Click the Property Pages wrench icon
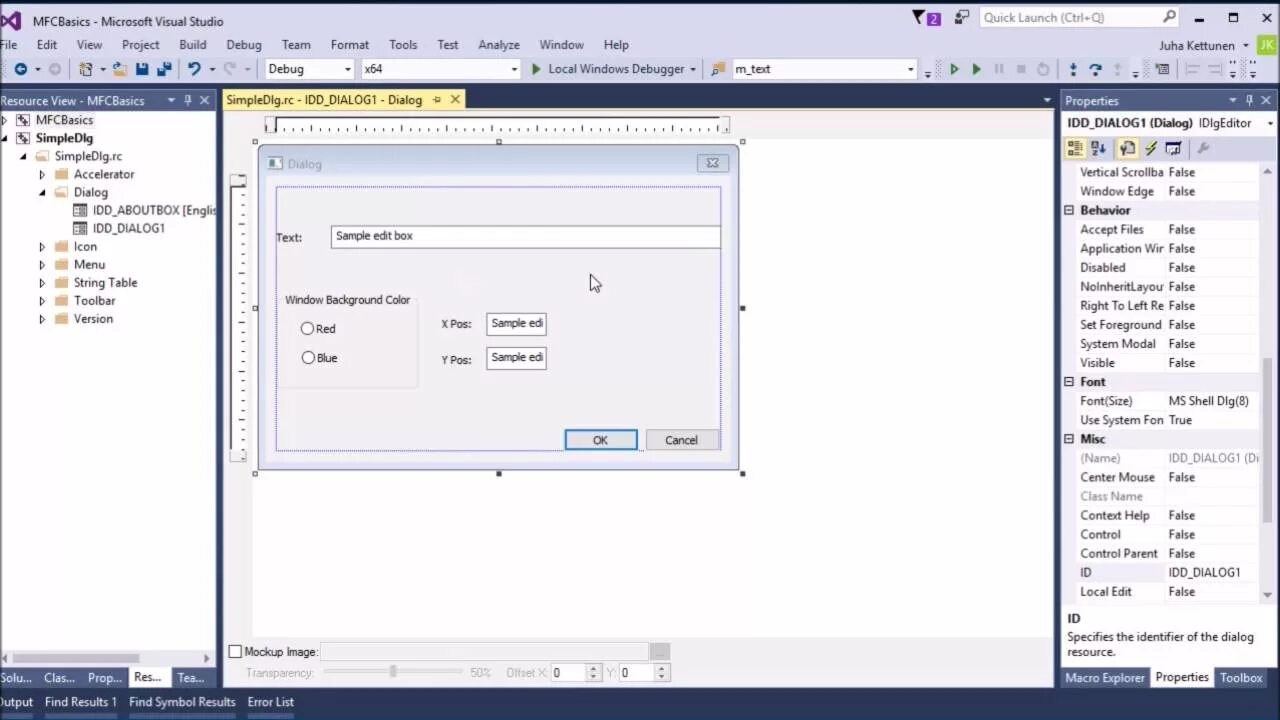1280x720 pixels. [x=1203, y=148]
